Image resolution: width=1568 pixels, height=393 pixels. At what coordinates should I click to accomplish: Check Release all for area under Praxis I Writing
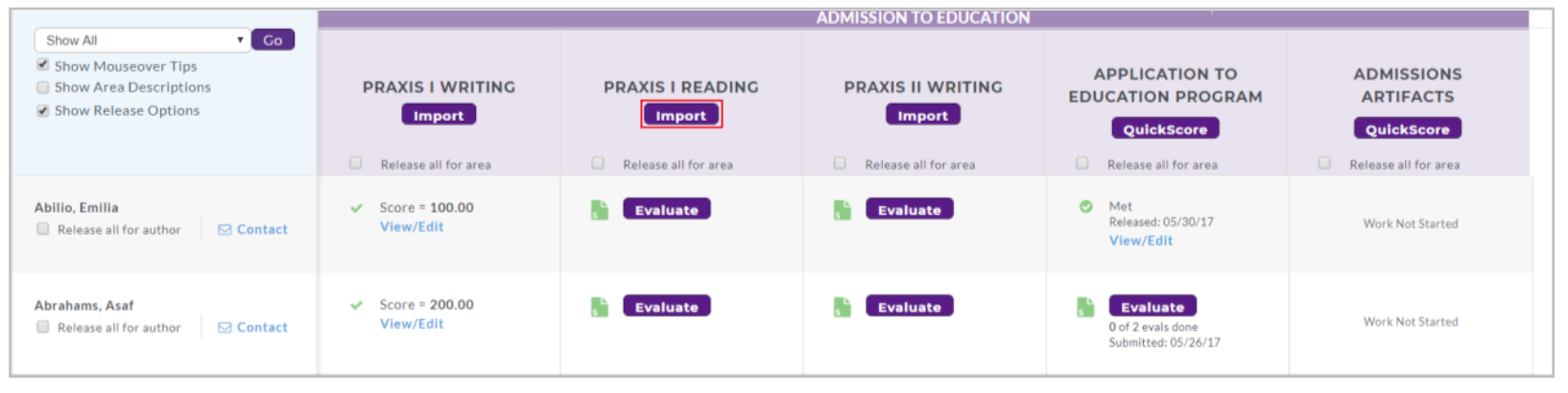356,164
